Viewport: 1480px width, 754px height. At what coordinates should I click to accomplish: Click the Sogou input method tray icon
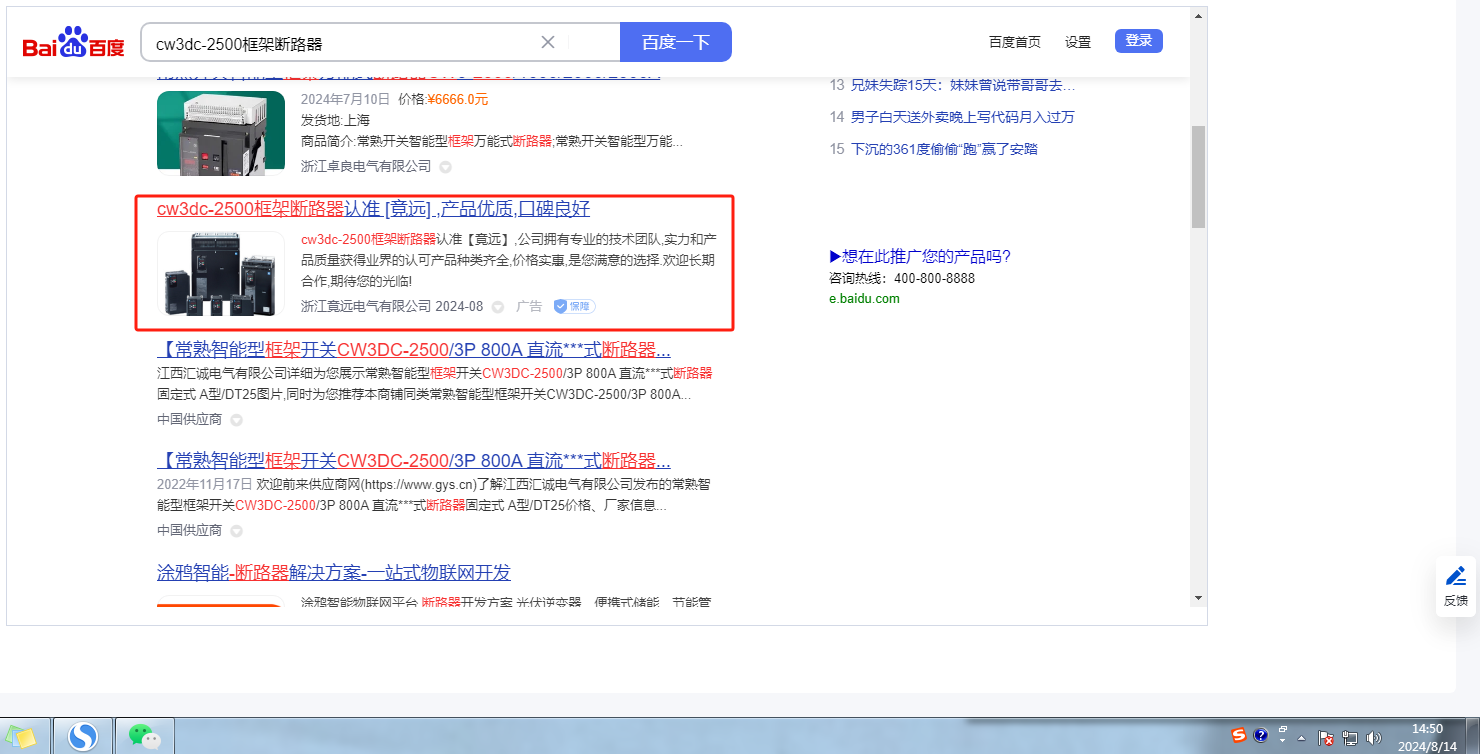tap(1239, 736)
